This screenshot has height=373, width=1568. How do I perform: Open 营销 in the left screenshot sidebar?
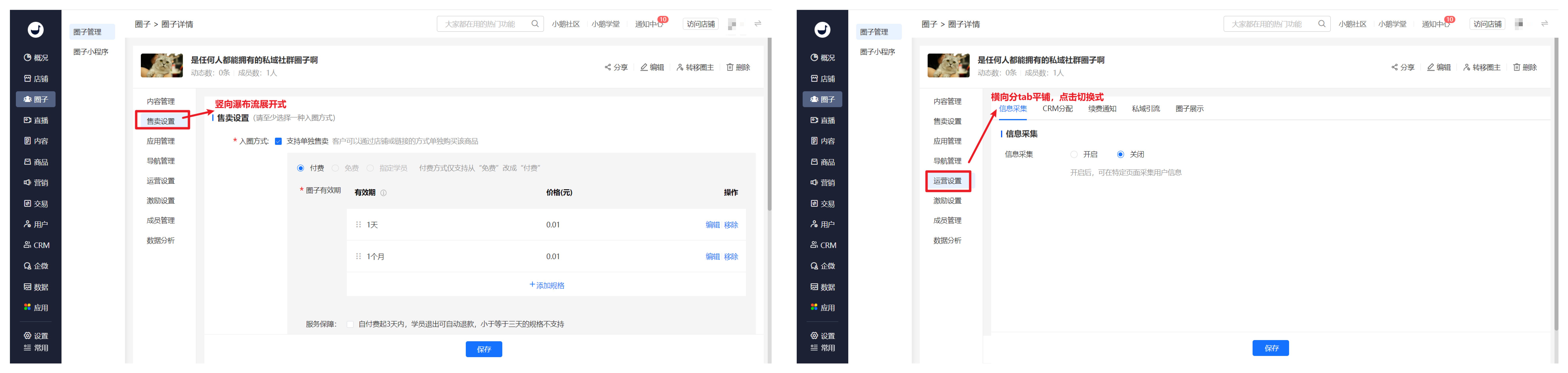(x=36, y=183)
